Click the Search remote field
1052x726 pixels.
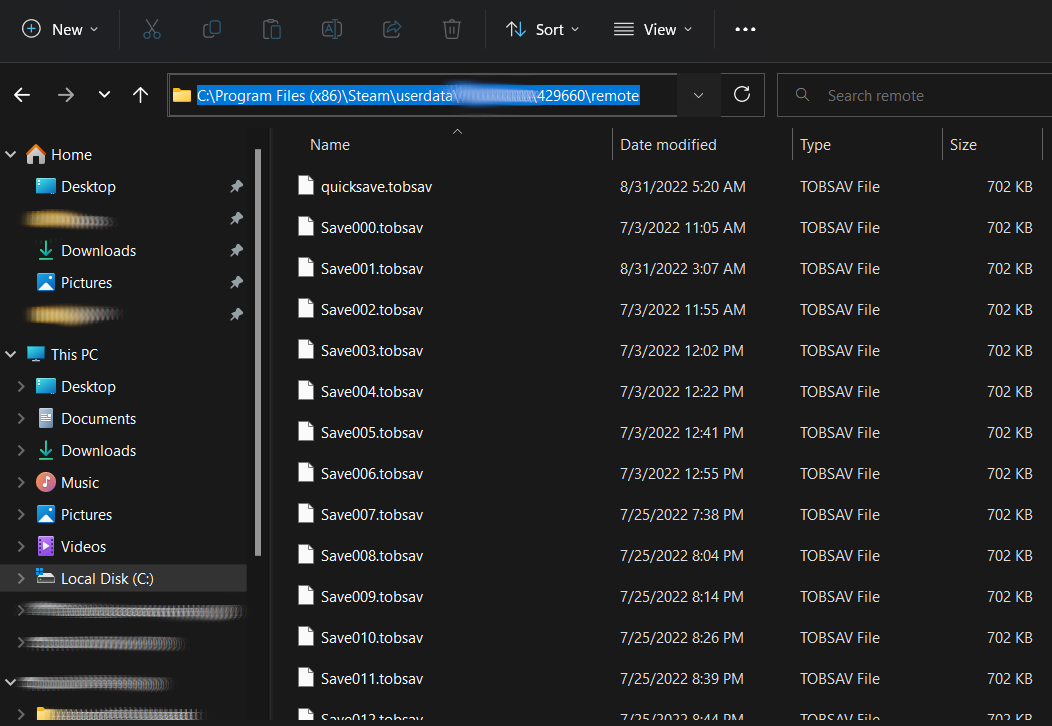[914, 95]
